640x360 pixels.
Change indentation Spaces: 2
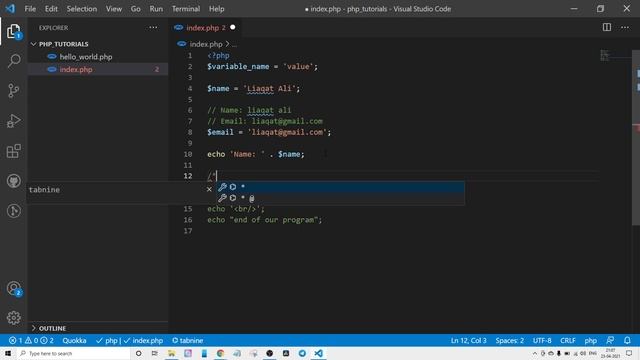click(509, 340)
